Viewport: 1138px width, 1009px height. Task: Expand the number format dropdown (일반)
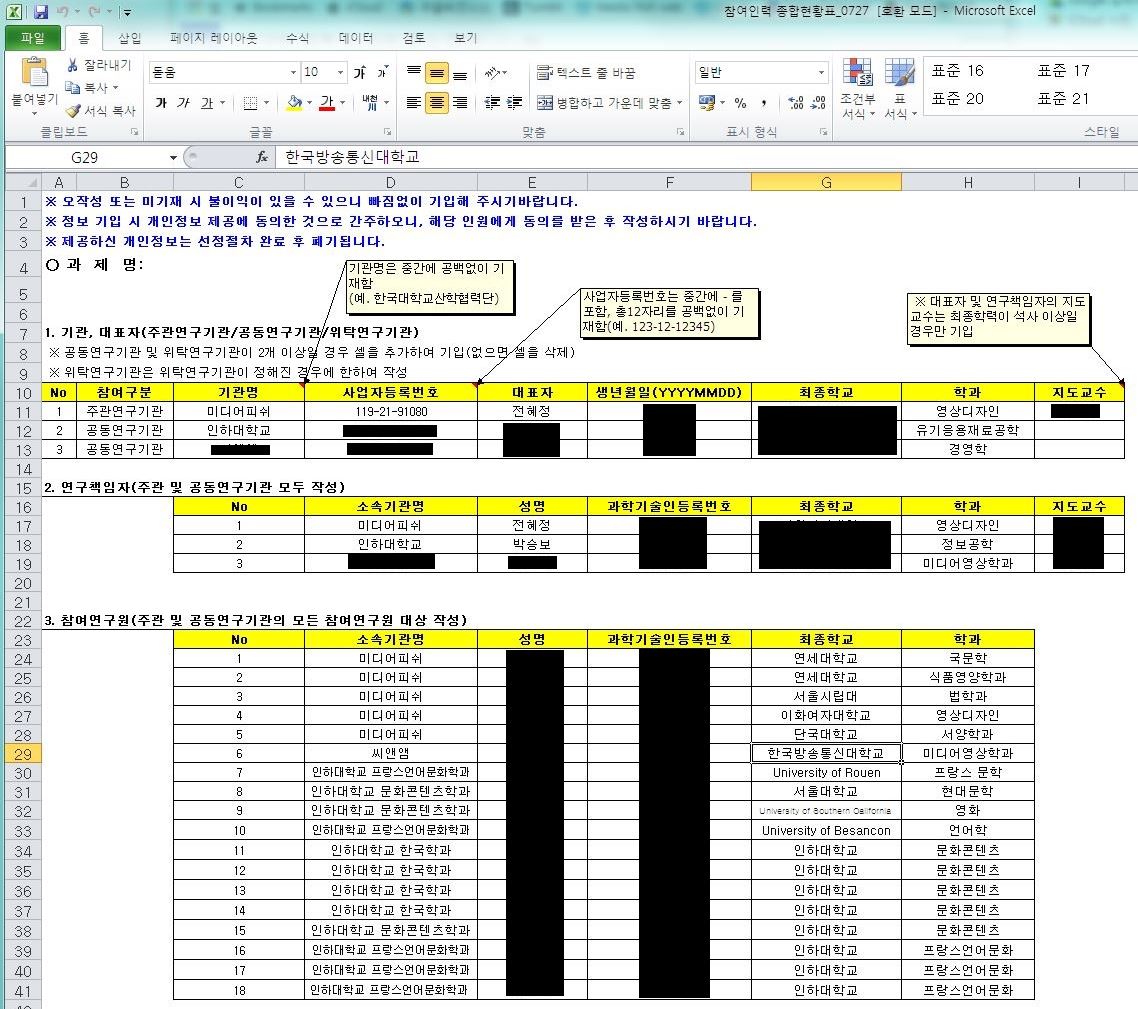pos(821,73)
